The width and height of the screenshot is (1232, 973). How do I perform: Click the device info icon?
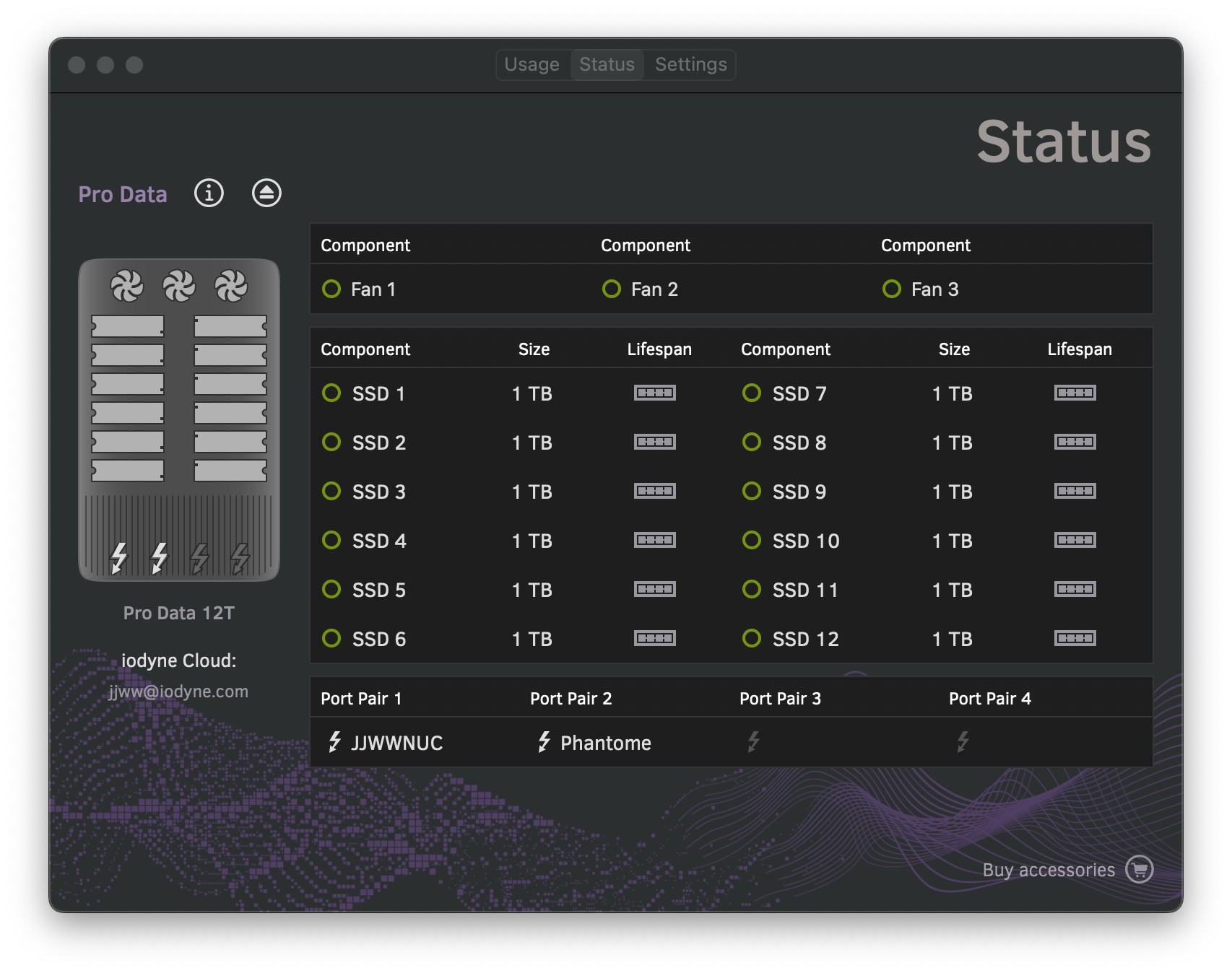pyautogui.click(x=209, y=193)
